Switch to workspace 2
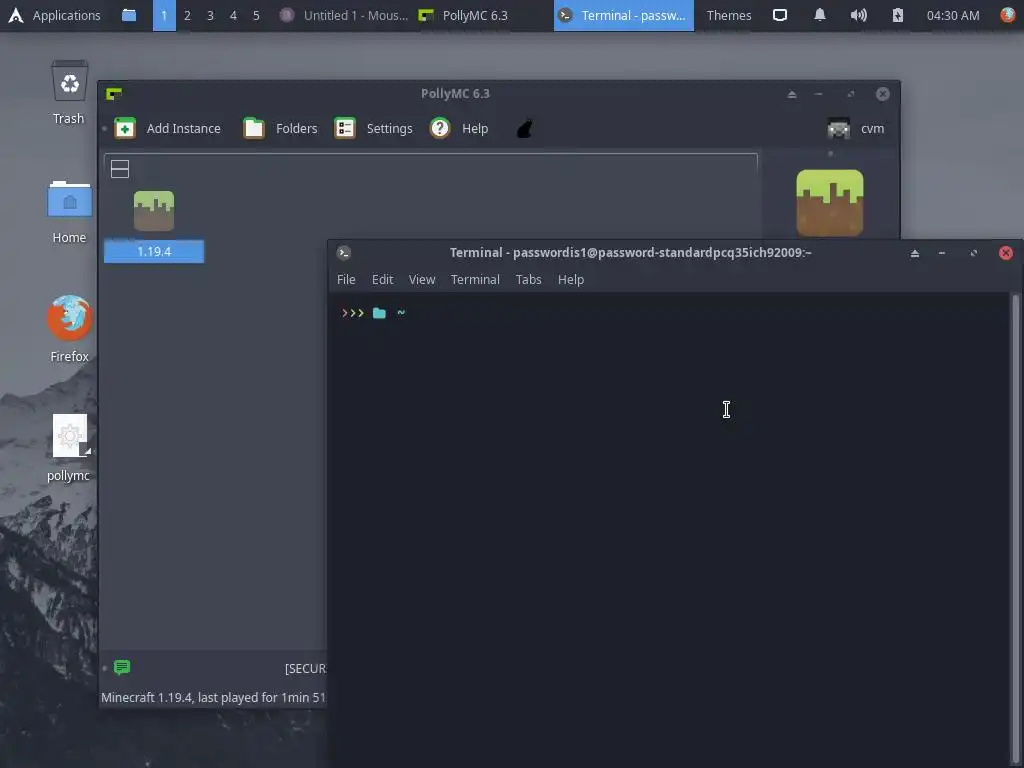1024x768 pixels. [187, 15]
